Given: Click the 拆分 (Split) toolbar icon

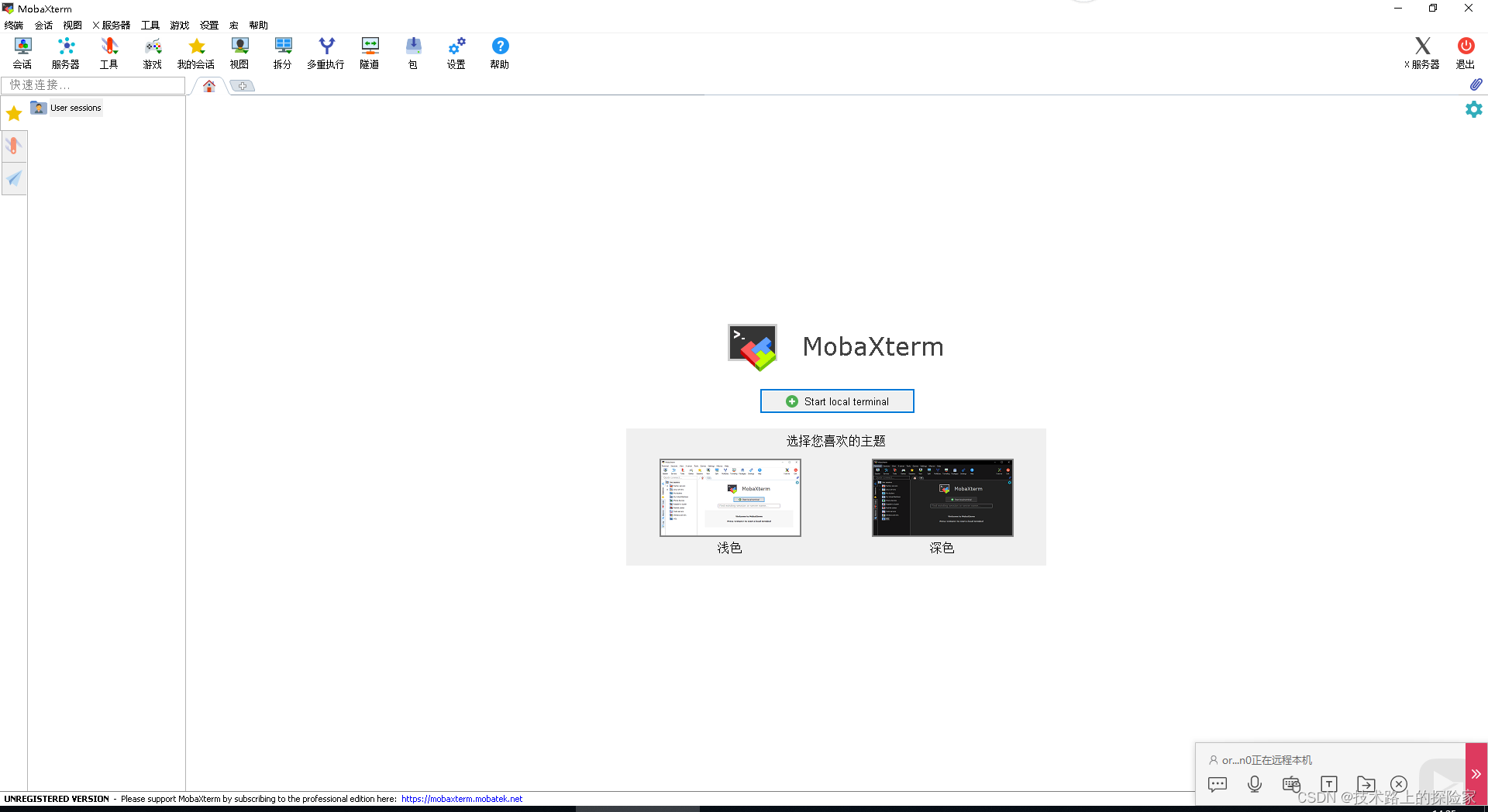Looking at the screenshot, I should [283, 53].
